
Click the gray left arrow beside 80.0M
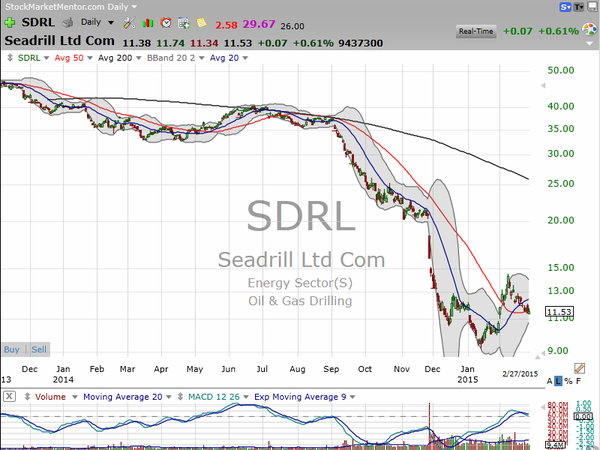pos(542,407)
